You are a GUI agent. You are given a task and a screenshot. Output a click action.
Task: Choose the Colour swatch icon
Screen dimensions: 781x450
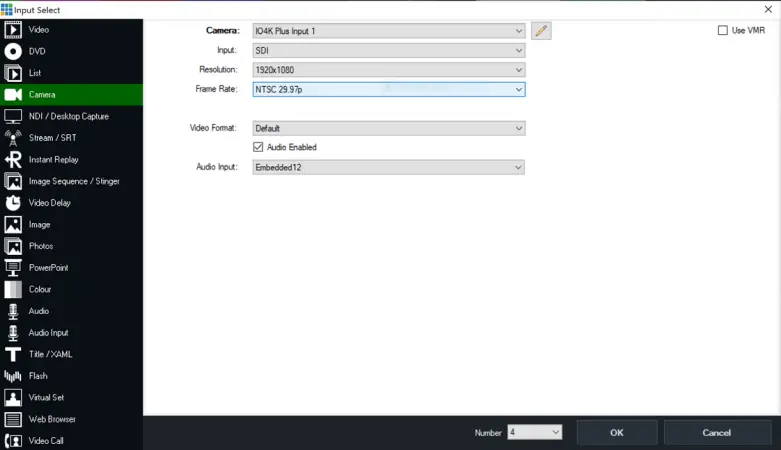[x=13, y=290]
